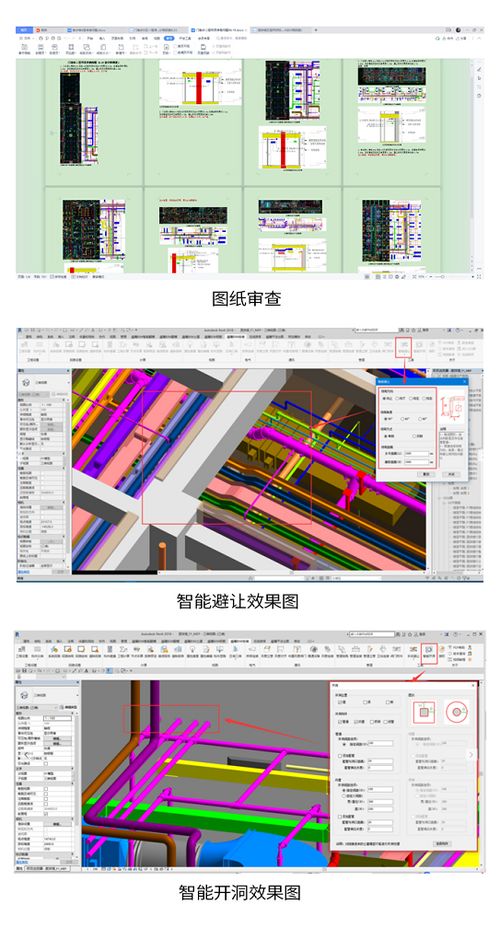Select the middle avoidance angle radio option
This screenshot has width=500, height=928.
402,419
